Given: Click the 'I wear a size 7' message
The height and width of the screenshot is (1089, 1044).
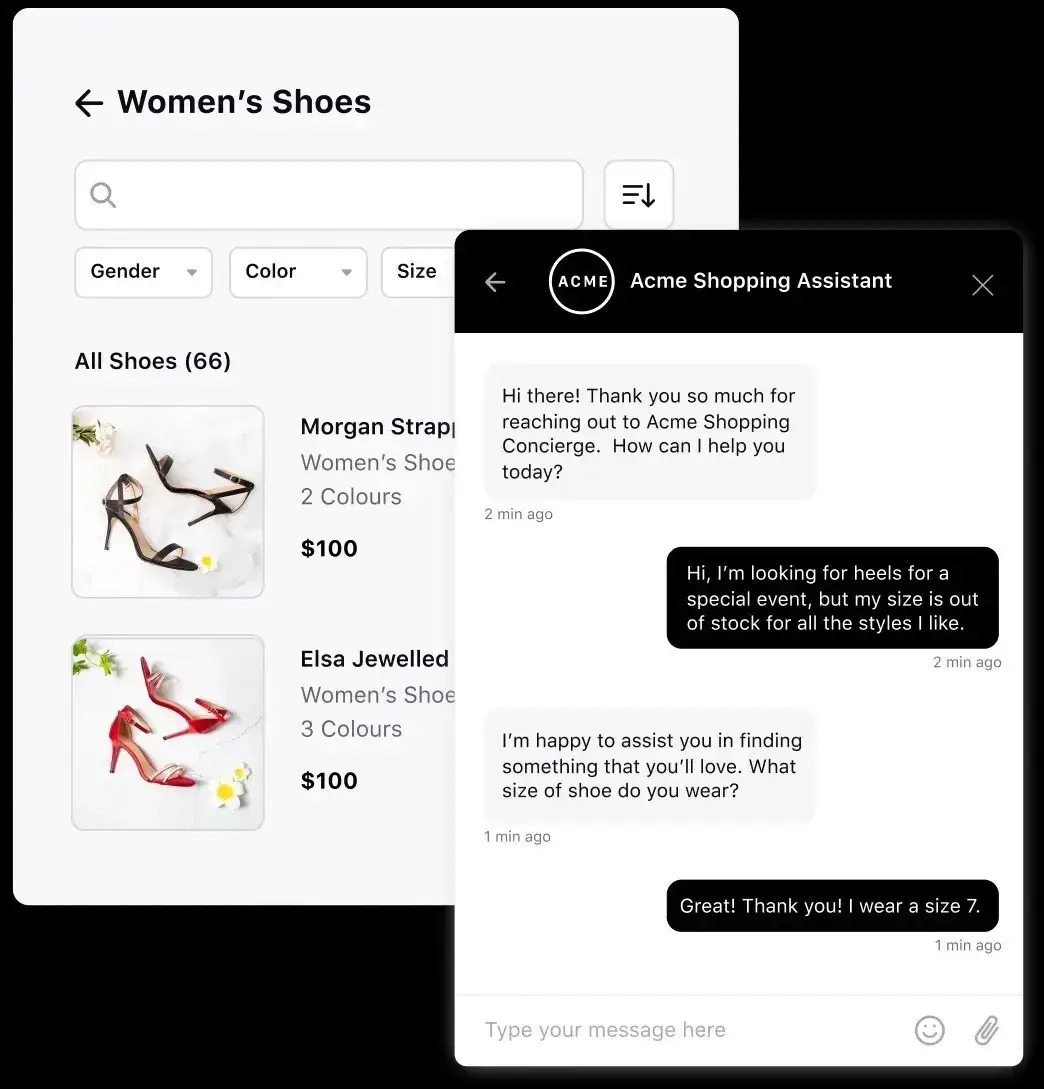Looking at the screenshot, I should (x=832, y=906).
